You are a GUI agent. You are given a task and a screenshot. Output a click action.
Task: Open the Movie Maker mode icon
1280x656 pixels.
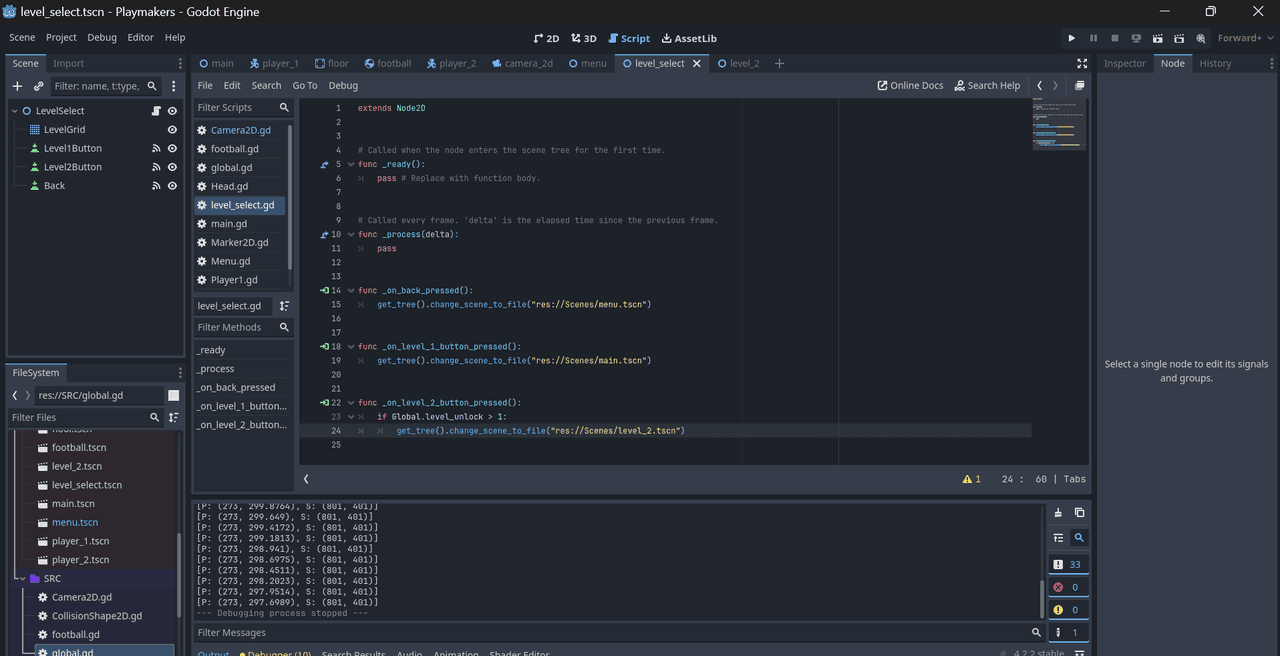pyautogui.click(x=1201, y=38)
